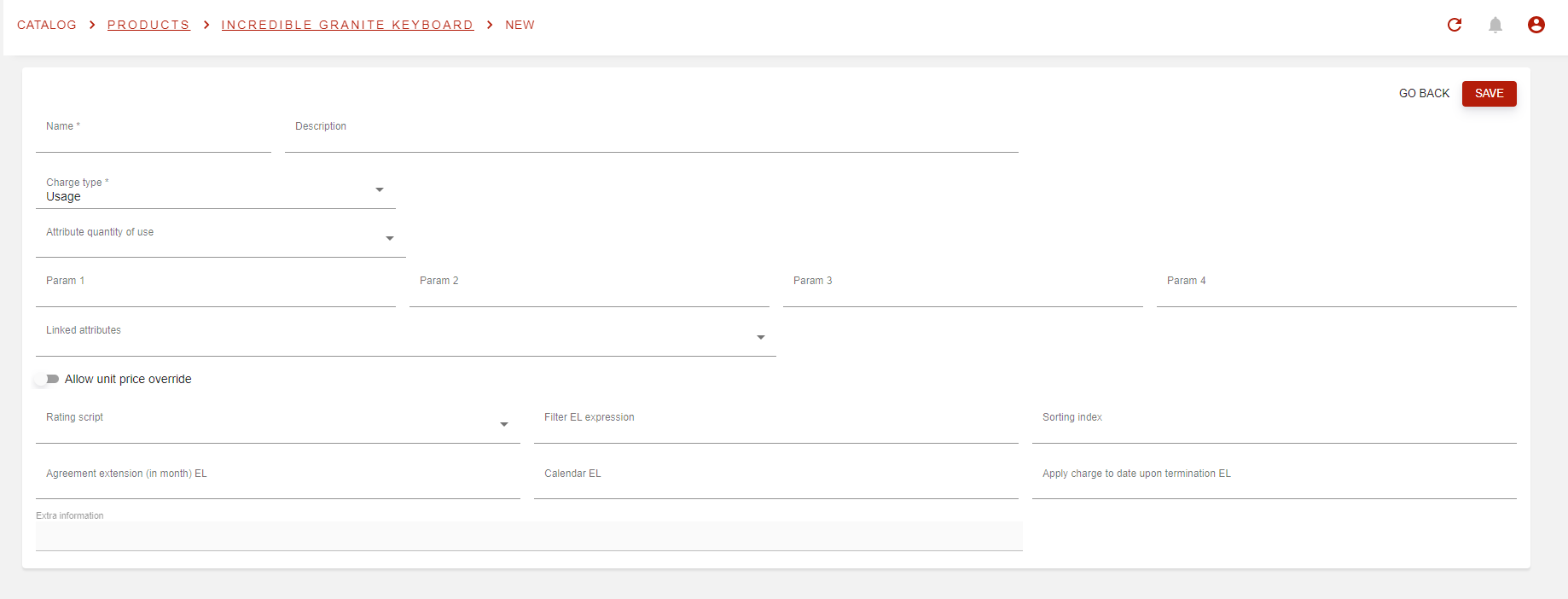Click the Catalog breadcrumb item
This screenshot has height=599, width=1568.
pos(47,25)
